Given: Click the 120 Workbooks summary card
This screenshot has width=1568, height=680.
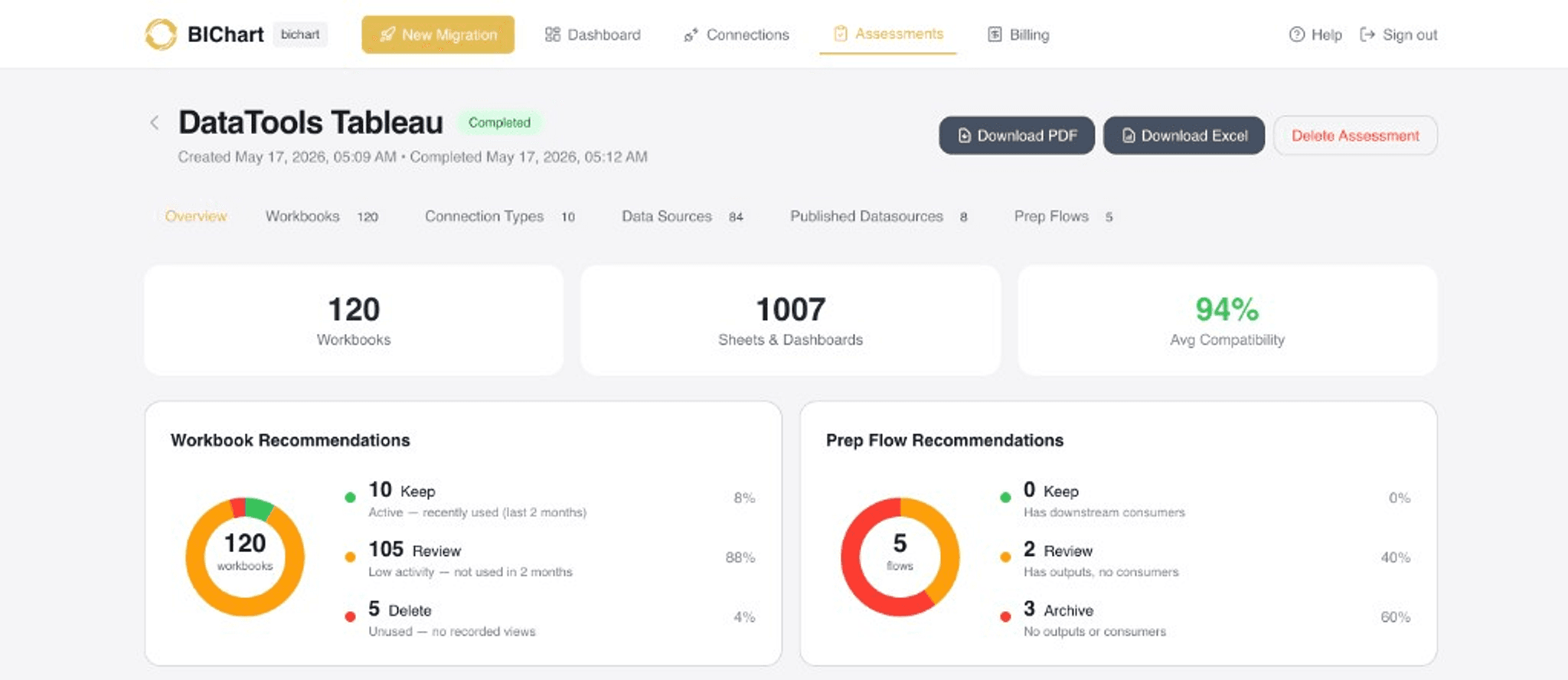Looking at the screenshot, I should click(354, 320).
